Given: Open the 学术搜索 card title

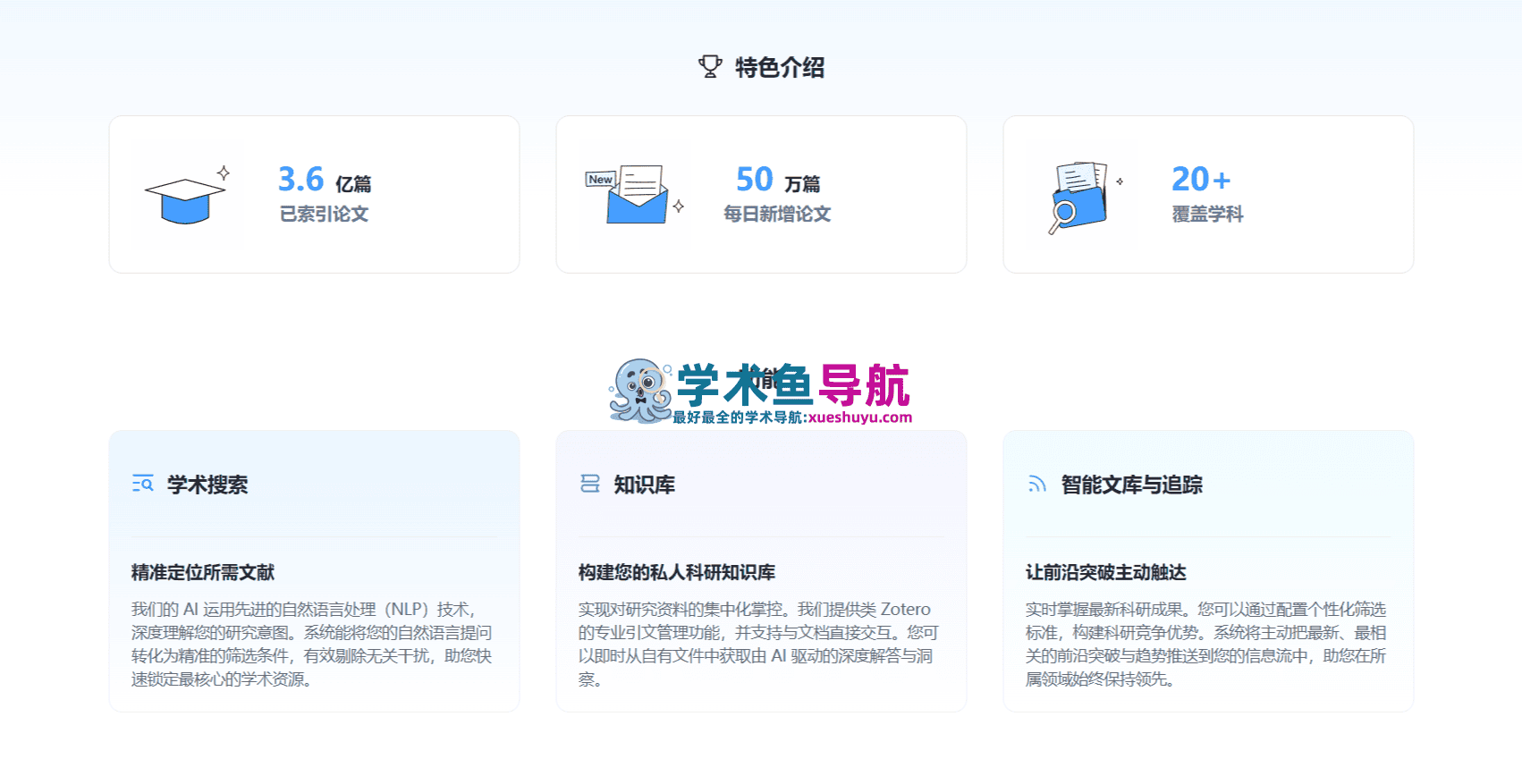Looking at the screenshot, I should click(207, 485).
